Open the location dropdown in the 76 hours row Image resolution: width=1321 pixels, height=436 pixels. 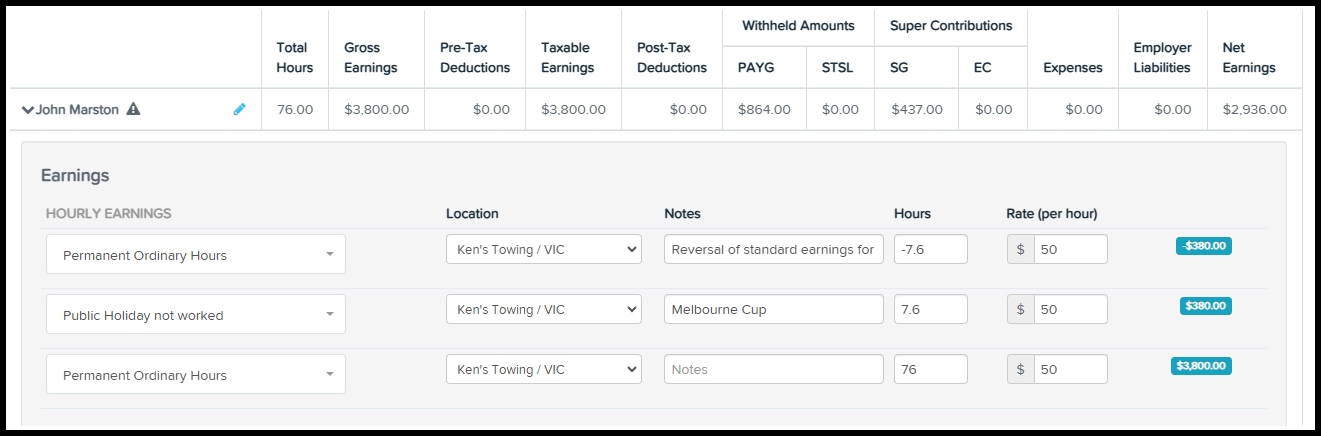tap(543, 369)
